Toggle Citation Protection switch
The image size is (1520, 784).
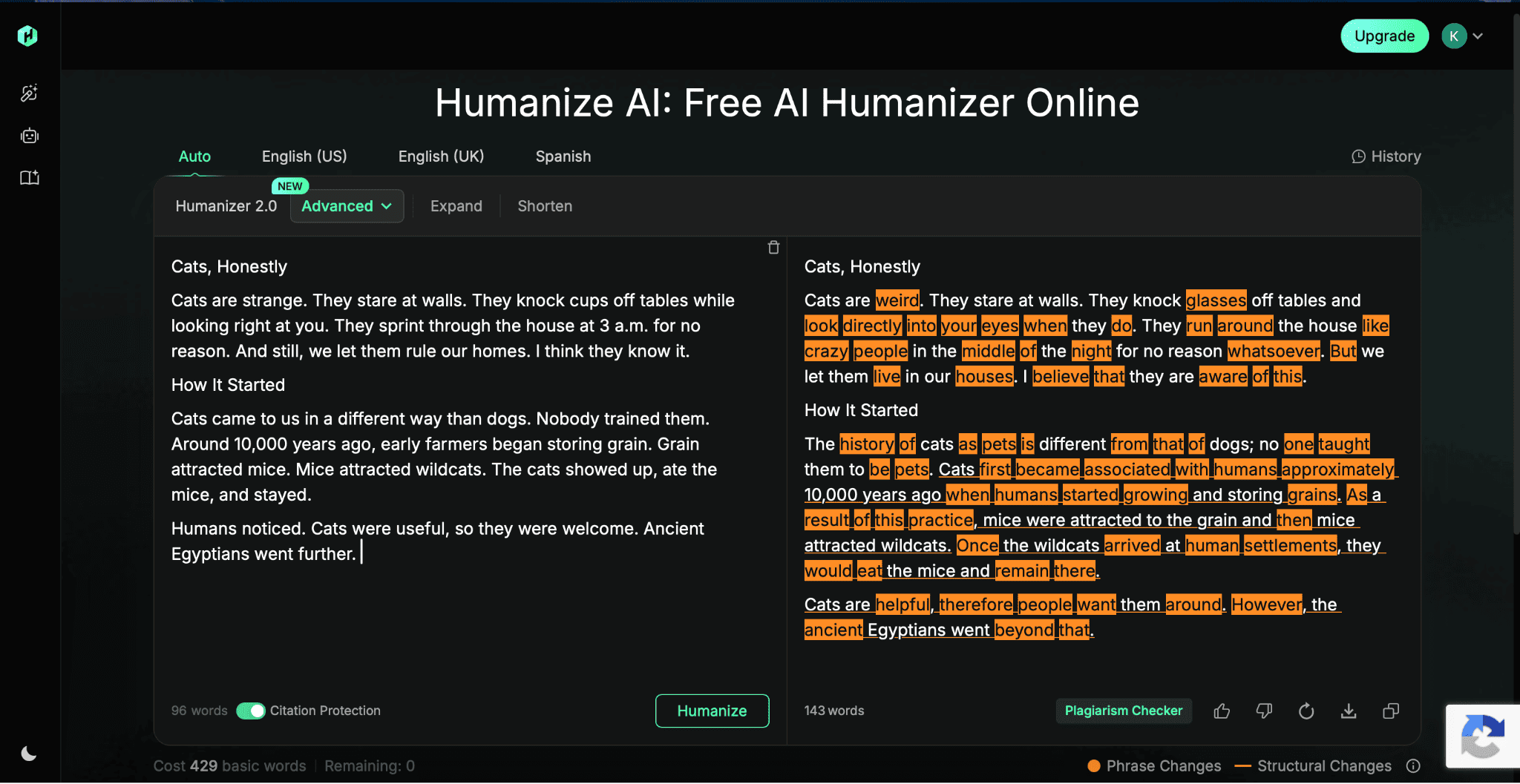(251, 711)
